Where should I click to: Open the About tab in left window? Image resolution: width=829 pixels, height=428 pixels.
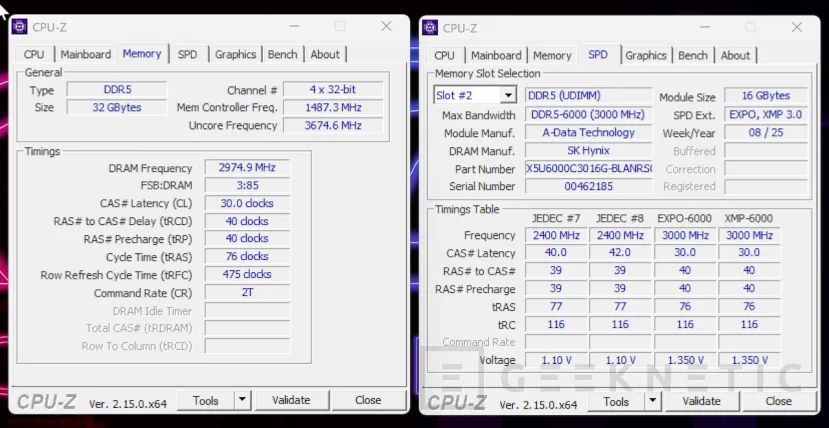[x=325, y=55]
